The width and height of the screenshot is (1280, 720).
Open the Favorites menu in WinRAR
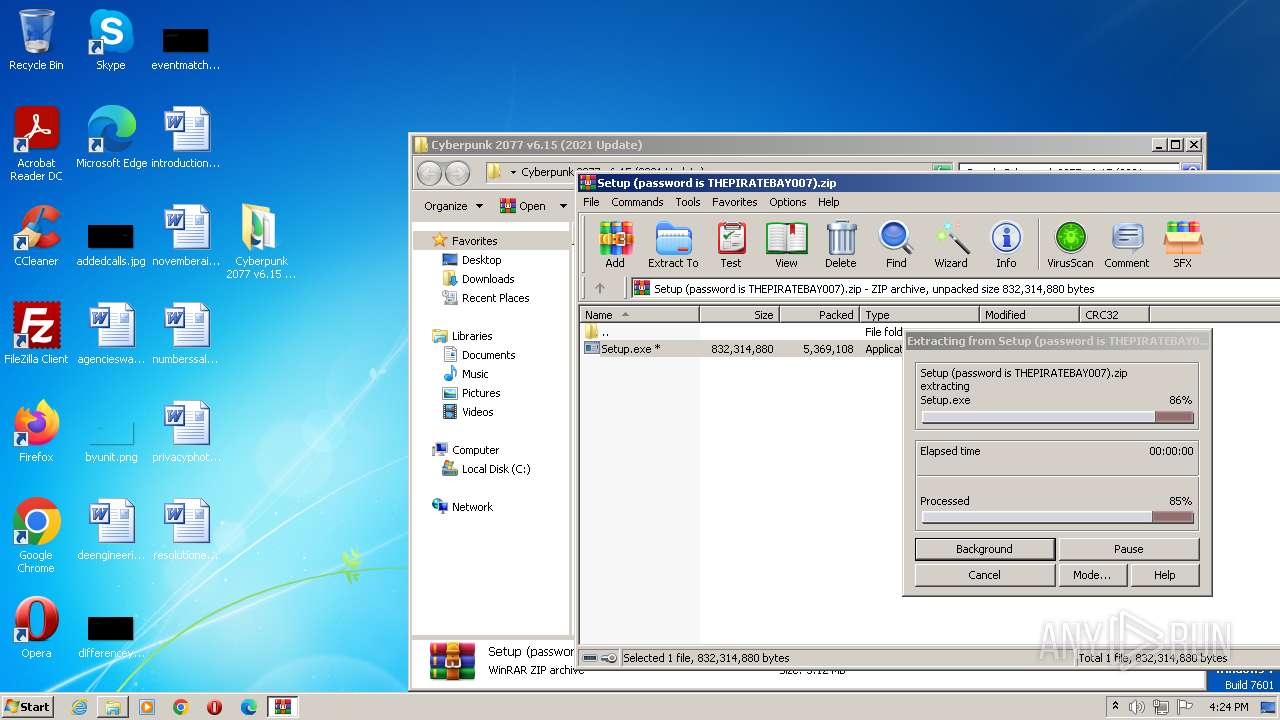pos(734,202)
